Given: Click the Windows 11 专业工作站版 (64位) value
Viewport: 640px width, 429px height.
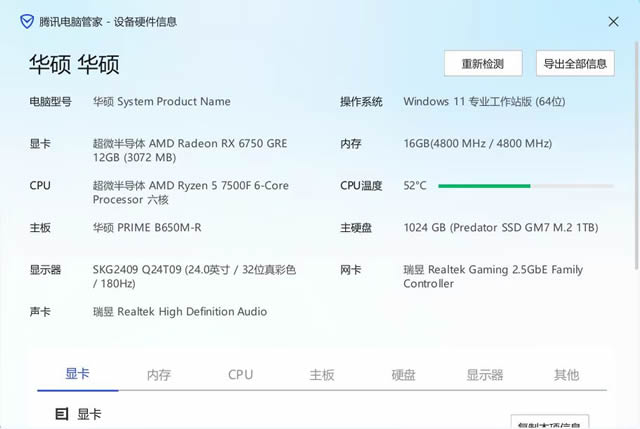Looking at the screenshot, I should [484, 102].
